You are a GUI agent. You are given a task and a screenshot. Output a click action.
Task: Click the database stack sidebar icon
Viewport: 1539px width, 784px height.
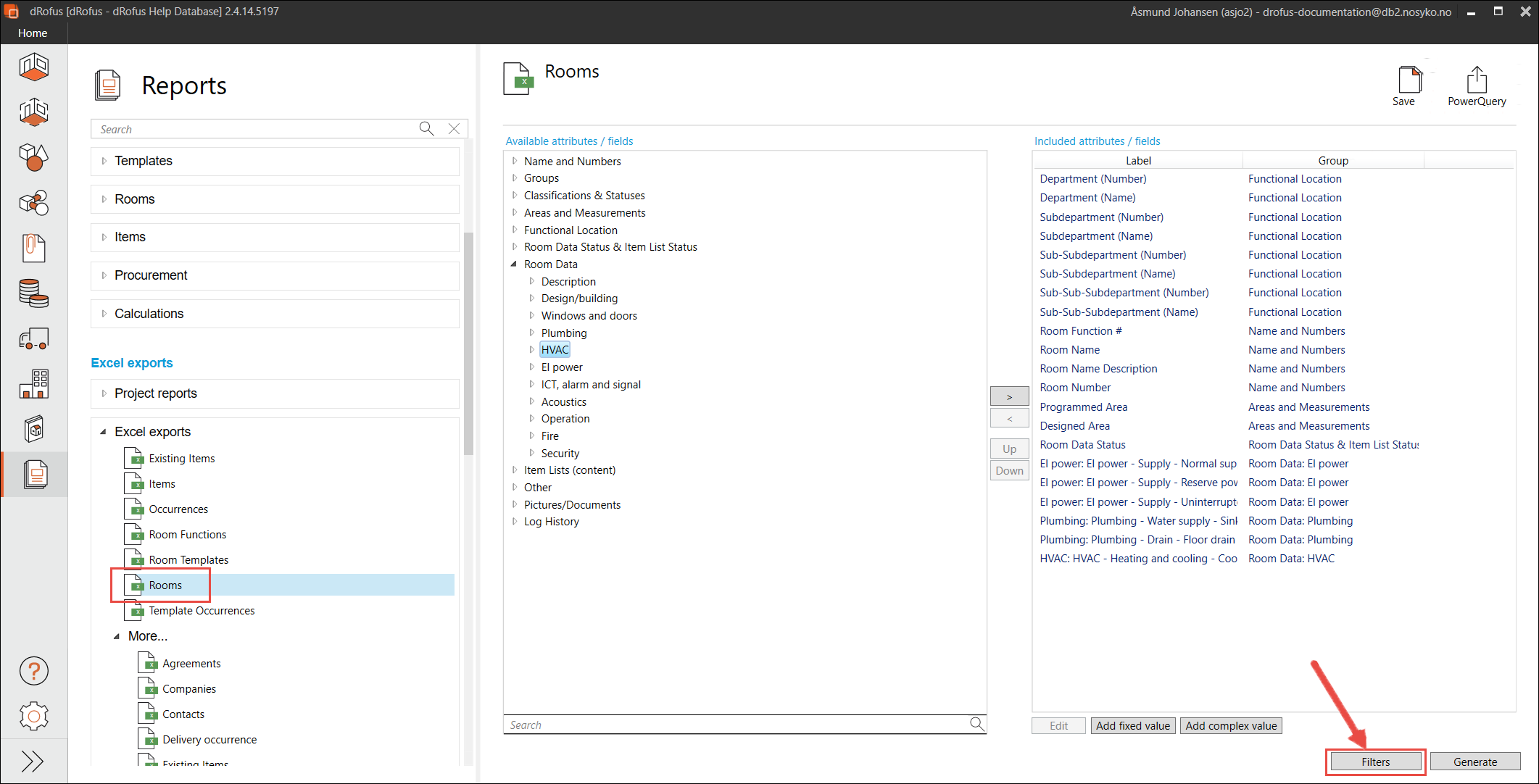coord(33,293)
